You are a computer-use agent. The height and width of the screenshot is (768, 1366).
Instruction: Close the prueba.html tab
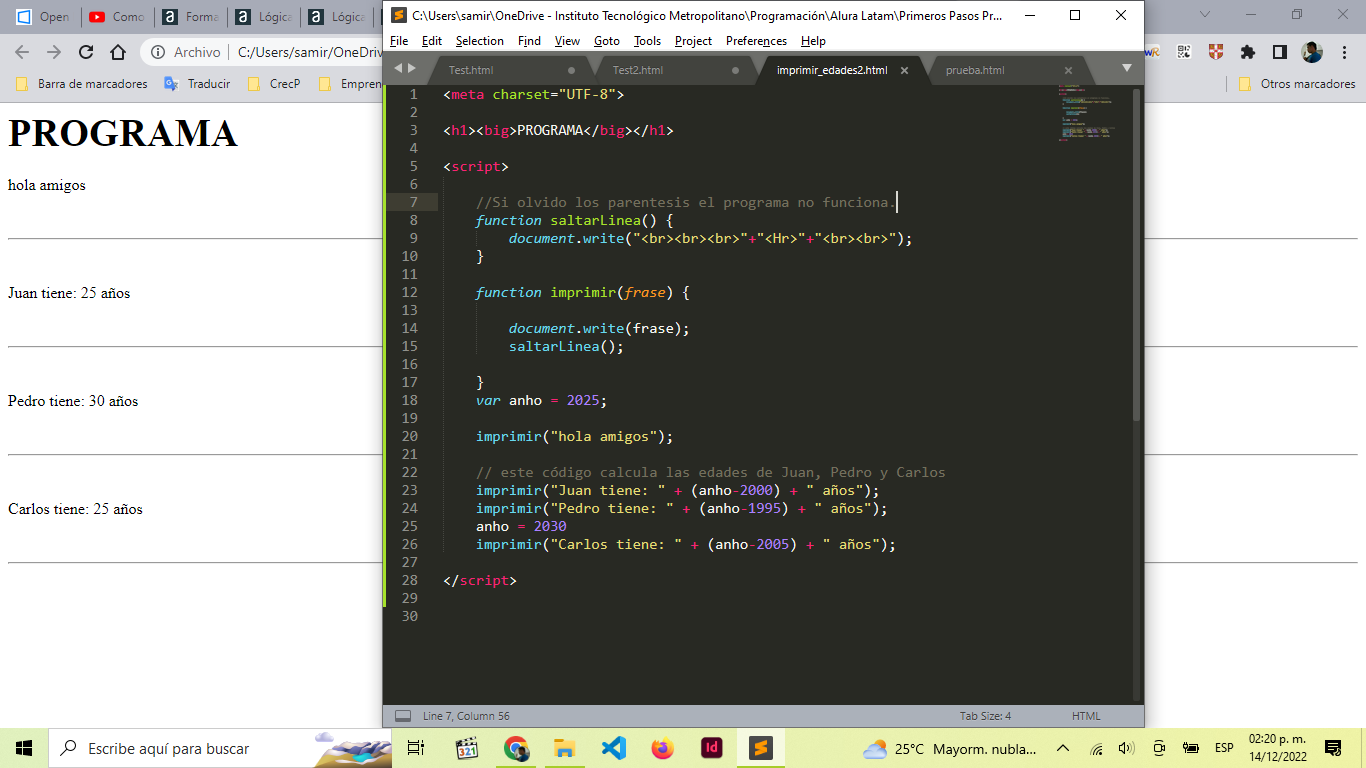1068,70
